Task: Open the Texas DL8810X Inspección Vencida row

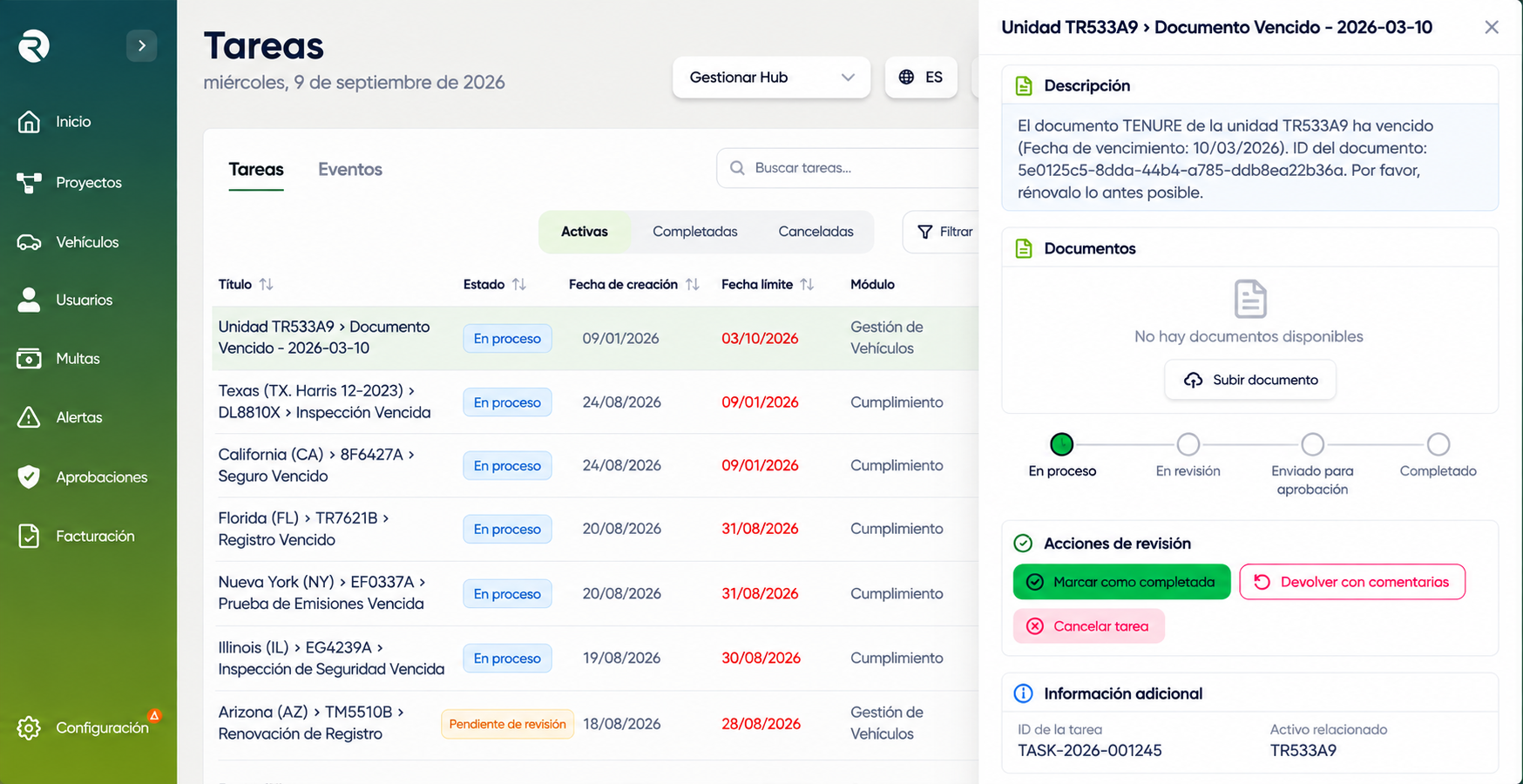Action: coord(595,402)
